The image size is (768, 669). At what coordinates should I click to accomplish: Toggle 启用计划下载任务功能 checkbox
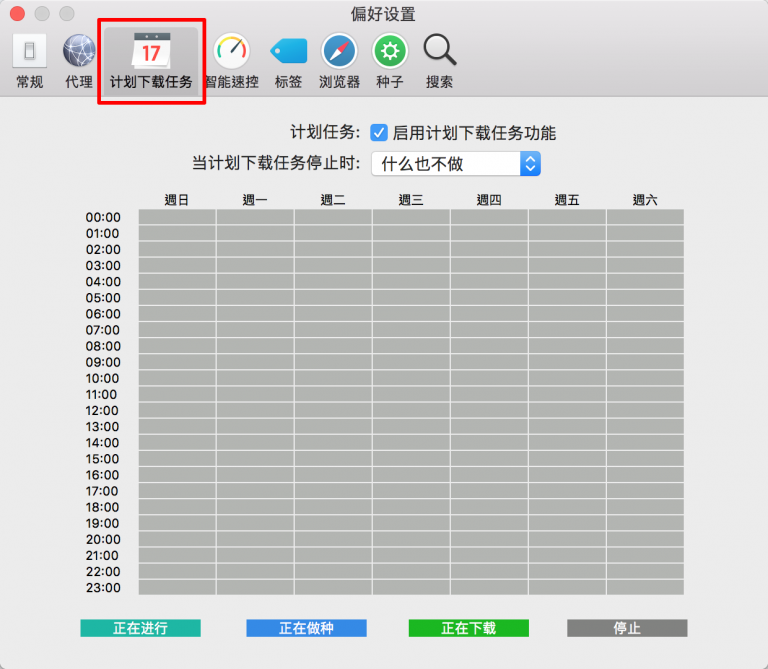[379, 133]
